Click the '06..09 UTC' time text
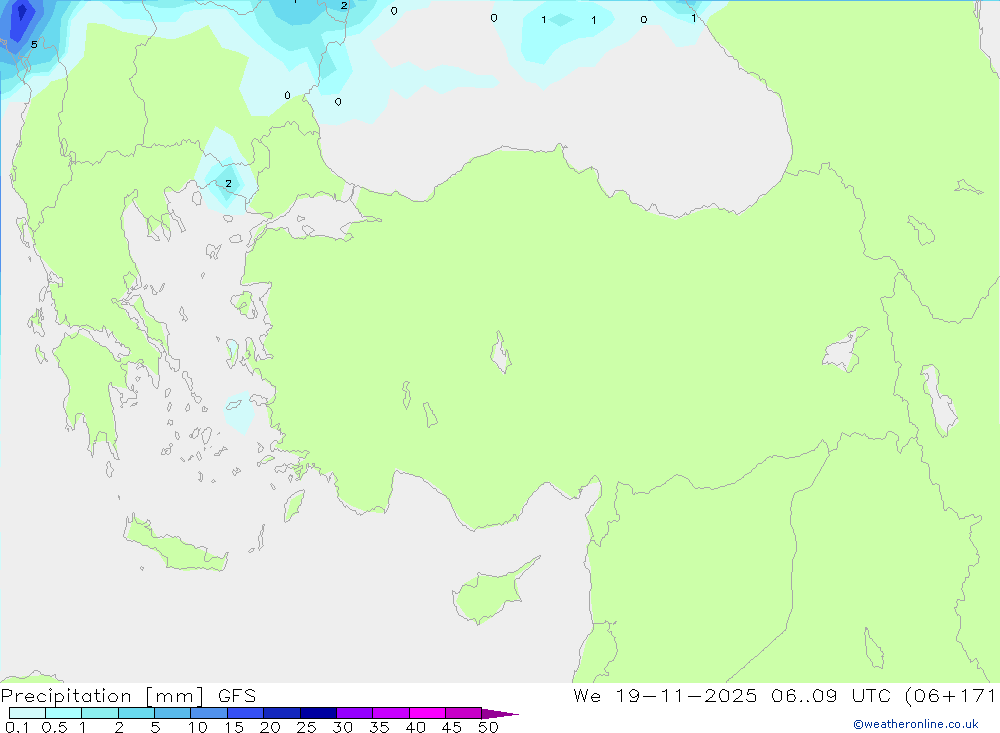This screenshot has height=733, width=1000. [830, 695]
